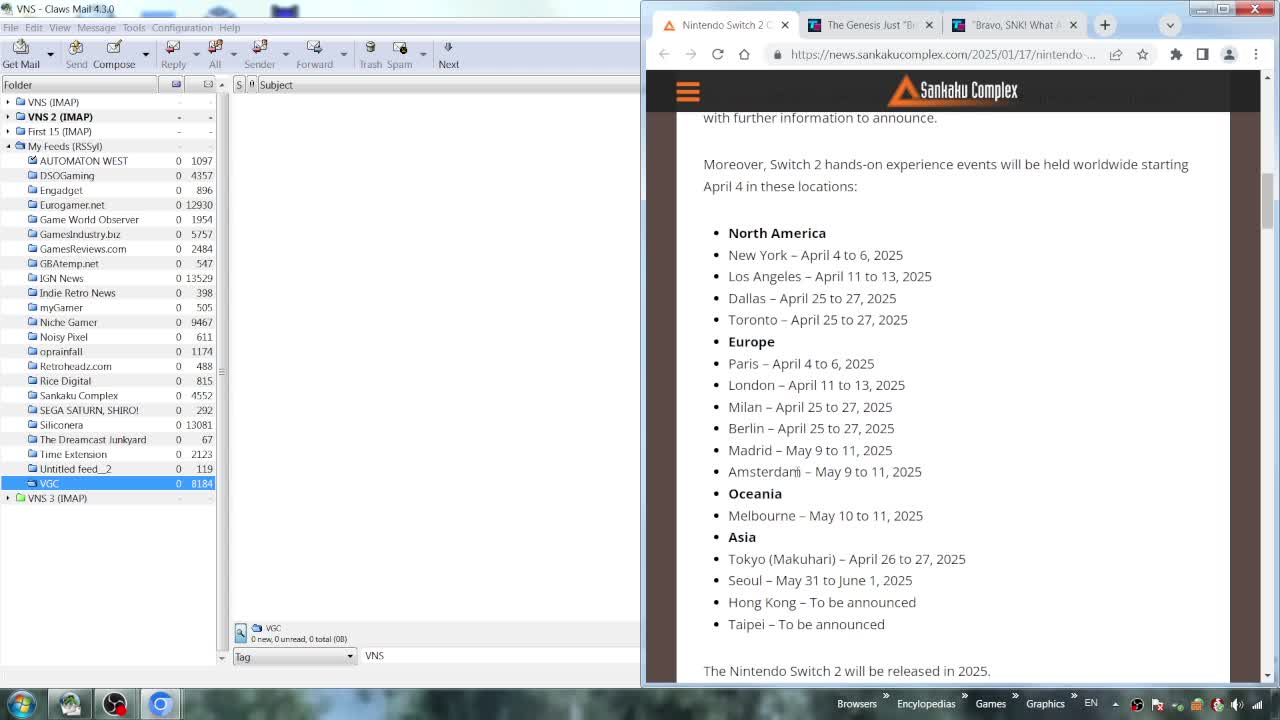The width and height of the screenshot is (1280, 720).
Task: Open the Tag quick search dropdown
Action: click(294, 657)
